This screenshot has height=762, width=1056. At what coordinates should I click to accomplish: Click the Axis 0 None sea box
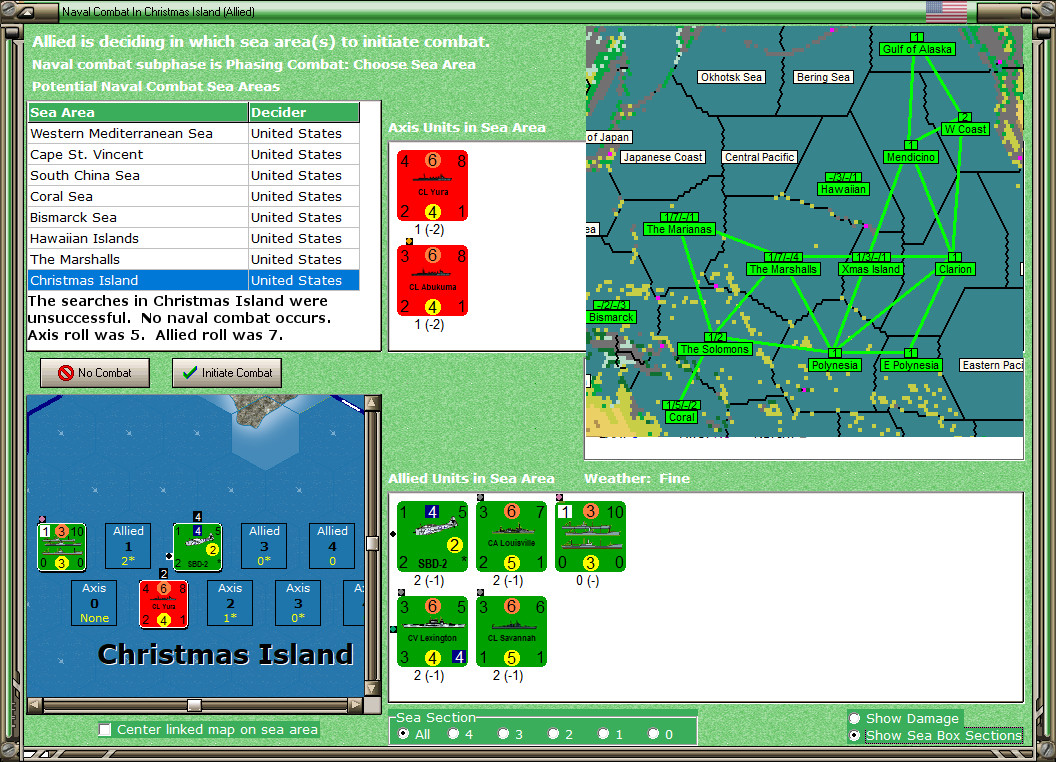[x=94, y=603]
